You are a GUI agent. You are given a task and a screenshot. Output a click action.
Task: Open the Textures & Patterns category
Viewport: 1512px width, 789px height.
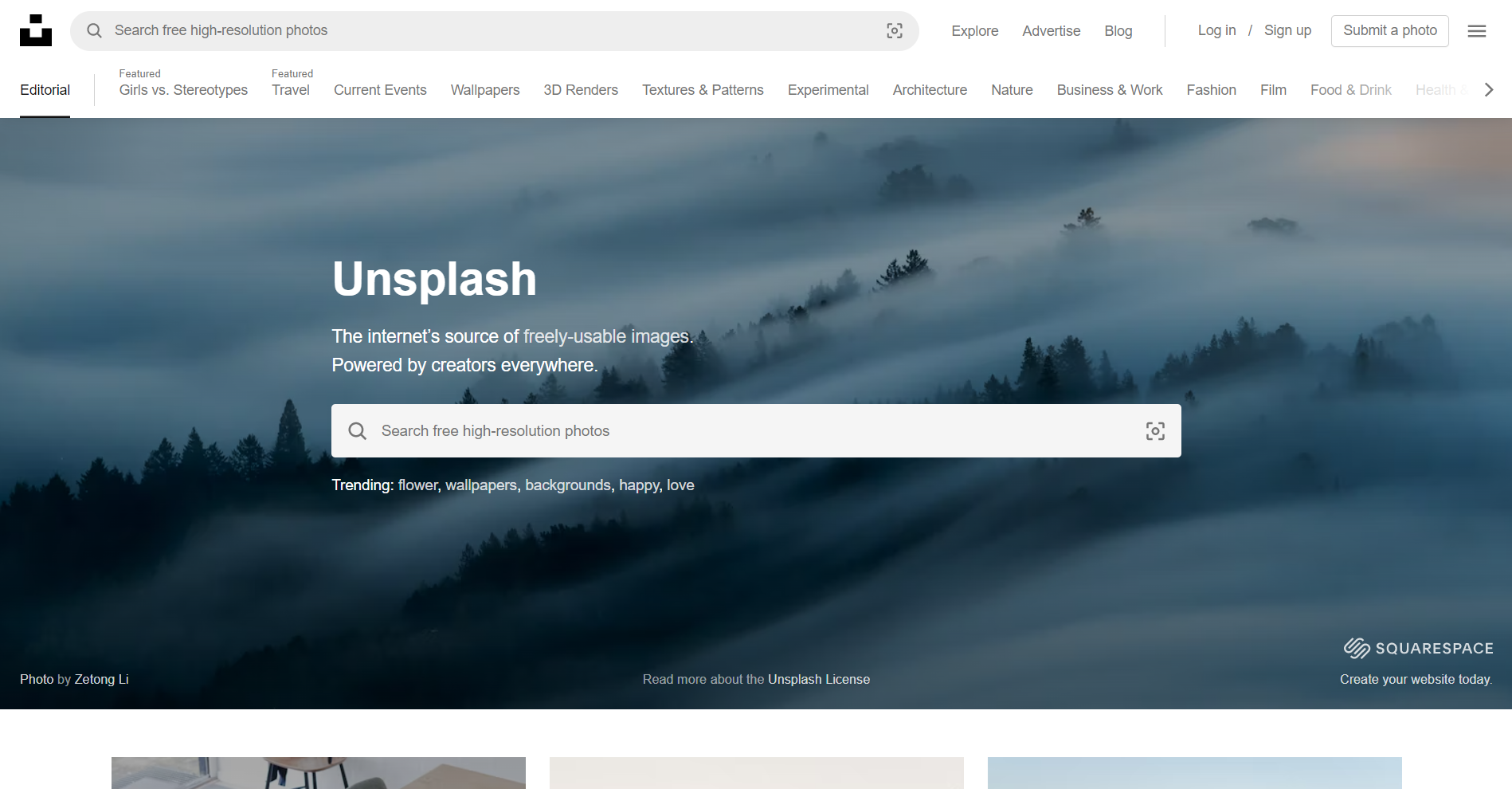(702, 89)
